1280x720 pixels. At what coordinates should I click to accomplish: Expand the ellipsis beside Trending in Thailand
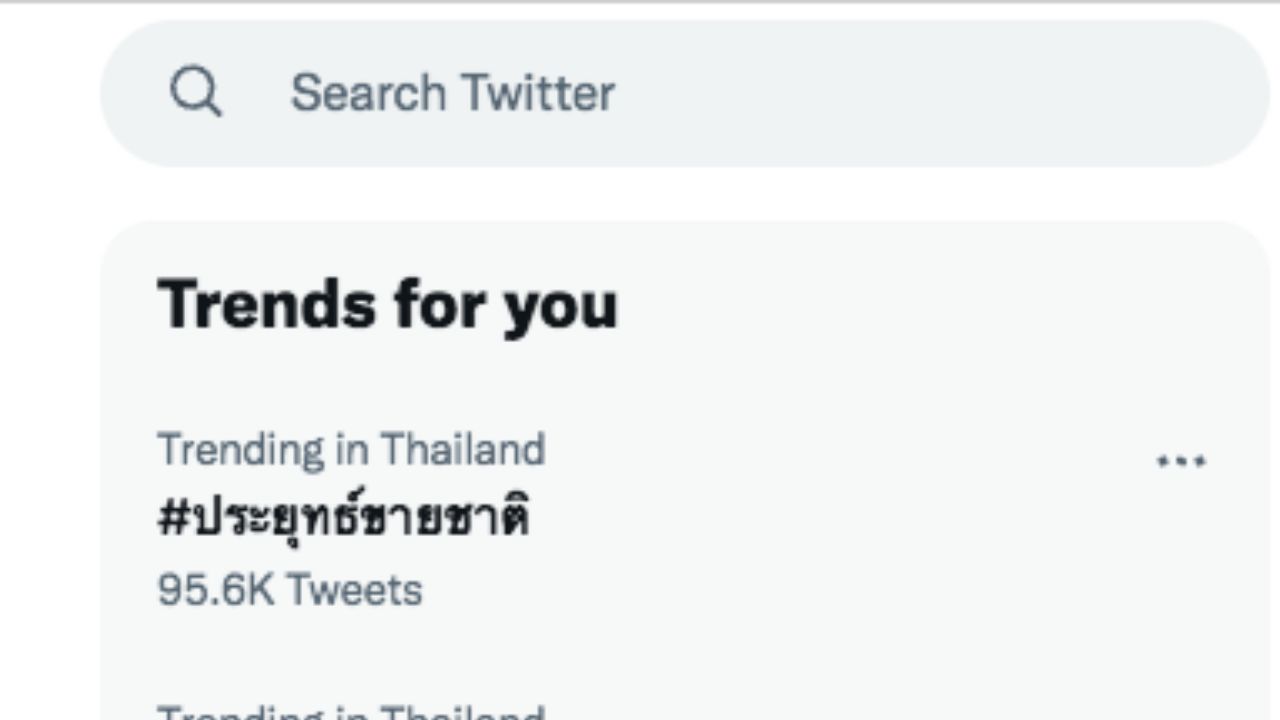pyautogui.click(x=1181, y=462)
